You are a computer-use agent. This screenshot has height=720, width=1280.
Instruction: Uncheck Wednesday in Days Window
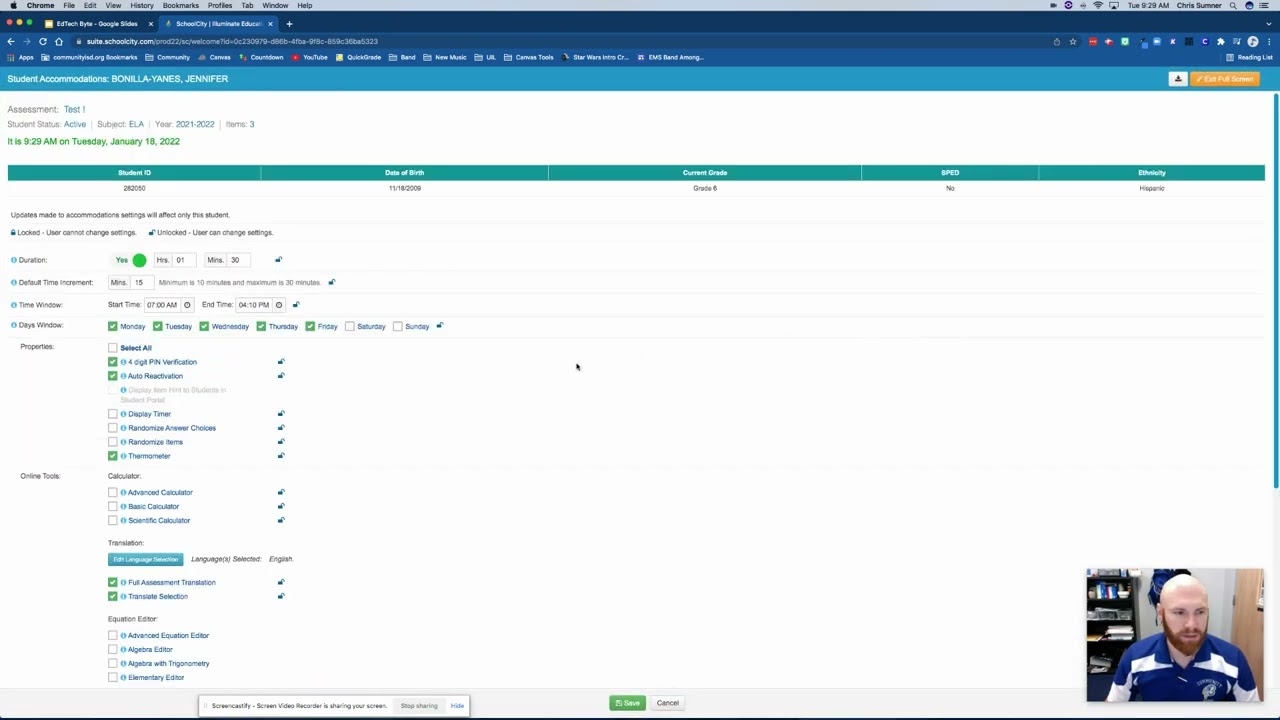(x=204, y=326)
